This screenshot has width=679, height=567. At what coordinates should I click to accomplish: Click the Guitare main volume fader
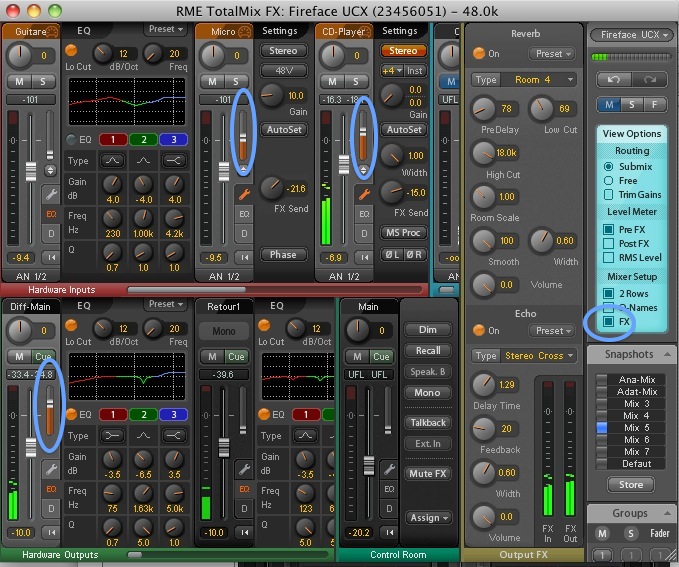(x=31, y=172)
